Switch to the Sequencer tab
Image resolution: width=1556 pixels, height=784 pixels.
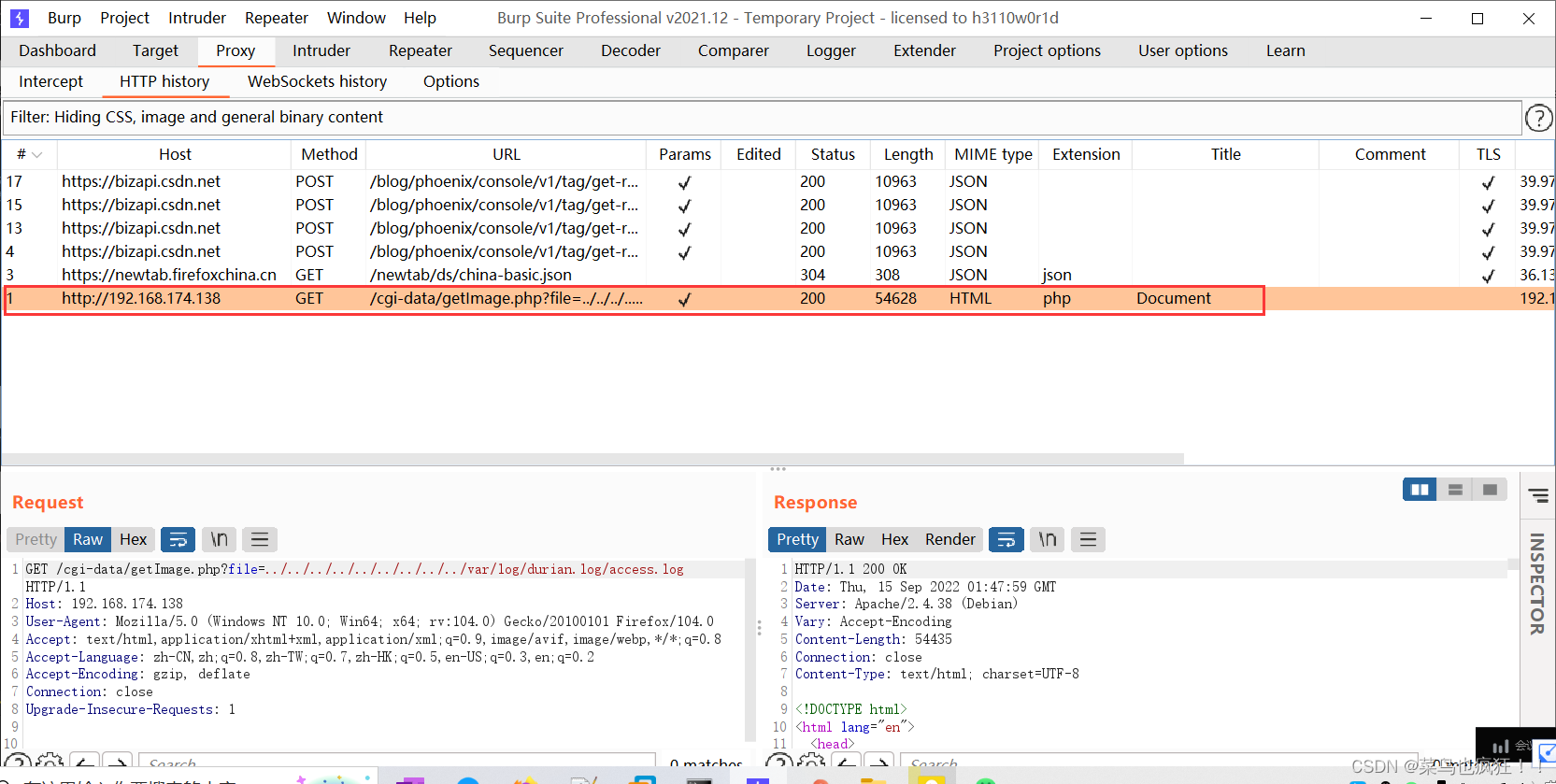[526, 50]
